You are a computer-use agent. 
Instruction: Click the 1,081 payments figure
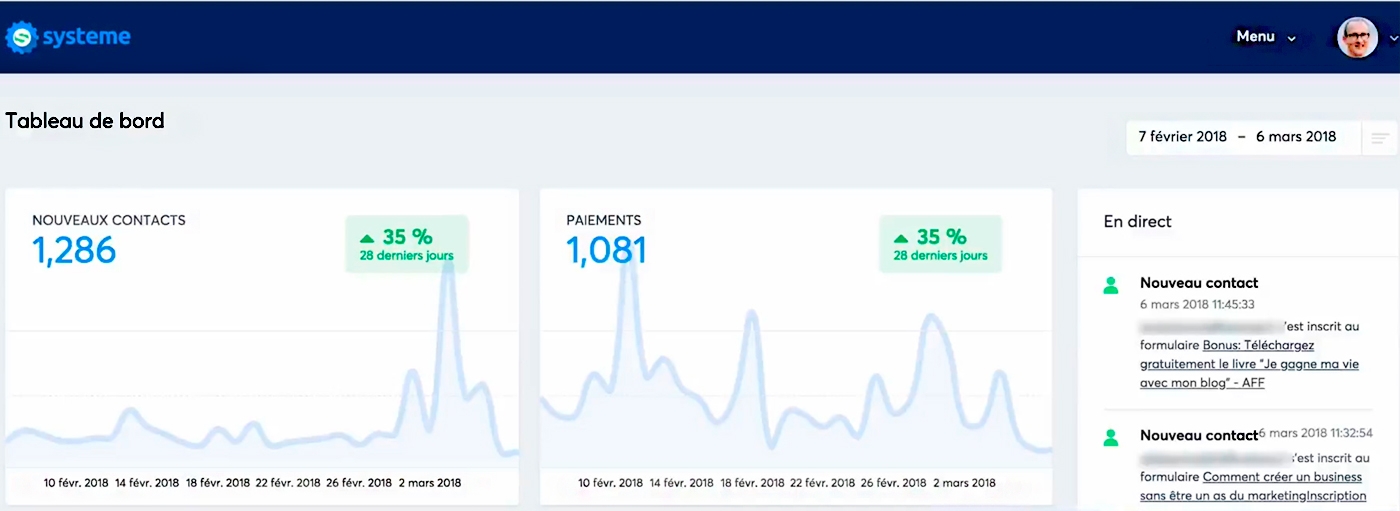click(606, 250)
